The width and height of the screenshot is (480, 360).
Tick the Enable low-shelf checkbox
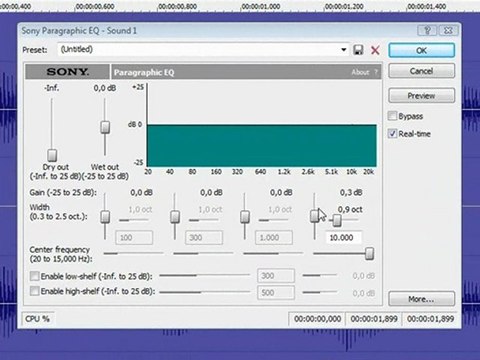pyautogui.click(x=34, y=276)
